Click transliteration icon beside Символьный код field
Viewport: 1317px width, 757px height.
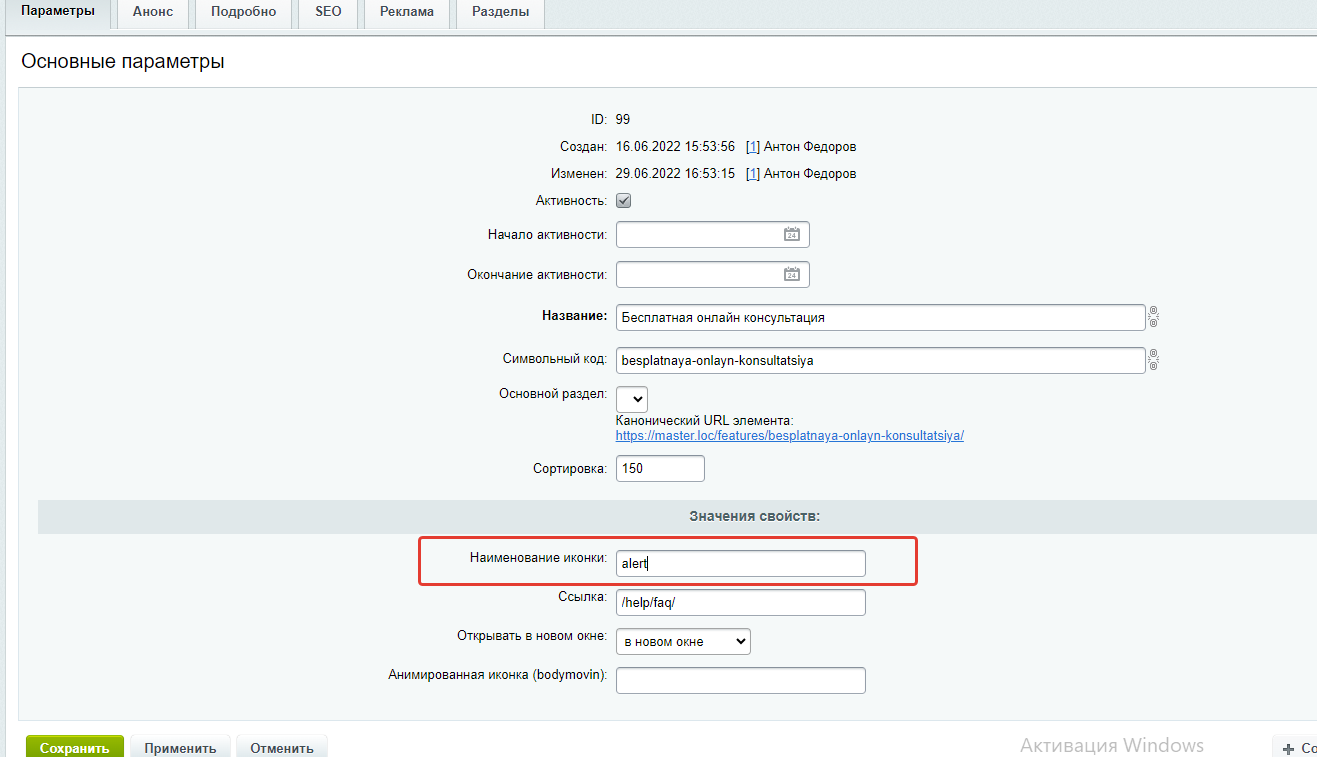click(x=1153, y=360)
